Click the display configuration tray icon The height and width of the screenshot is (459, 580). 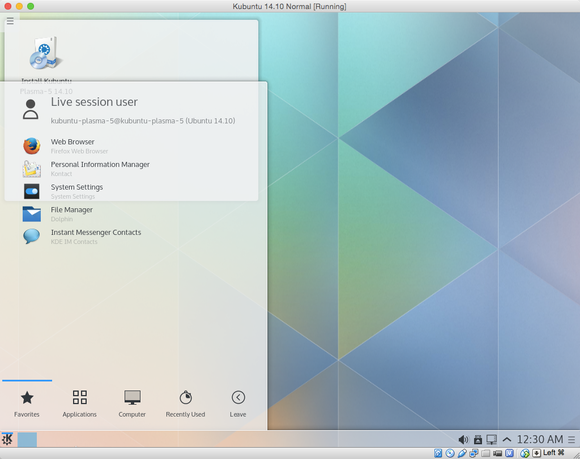coord(492,439)
